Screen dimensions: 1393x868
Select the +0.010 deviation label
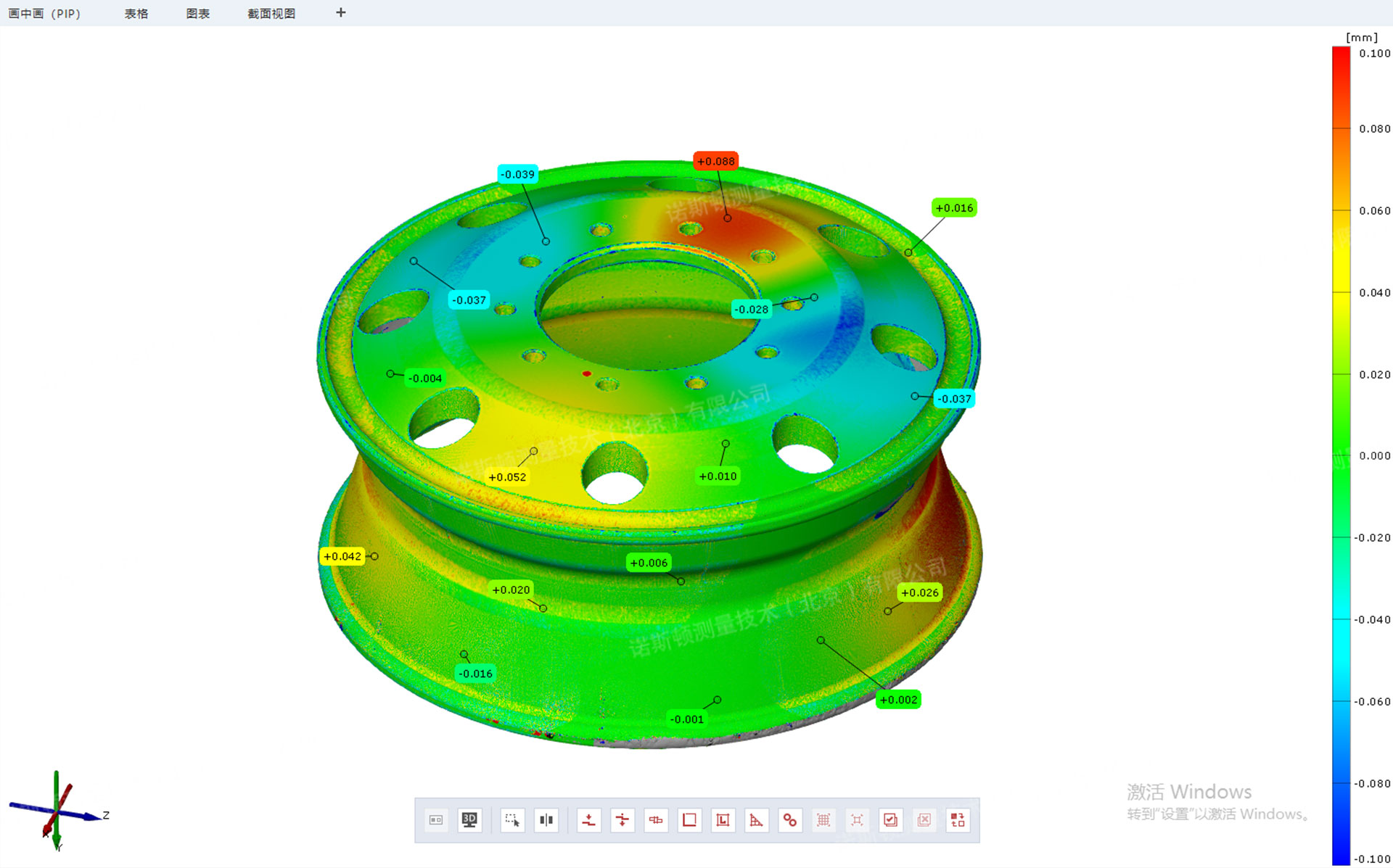pyautogui.click(x=718, y=476)
